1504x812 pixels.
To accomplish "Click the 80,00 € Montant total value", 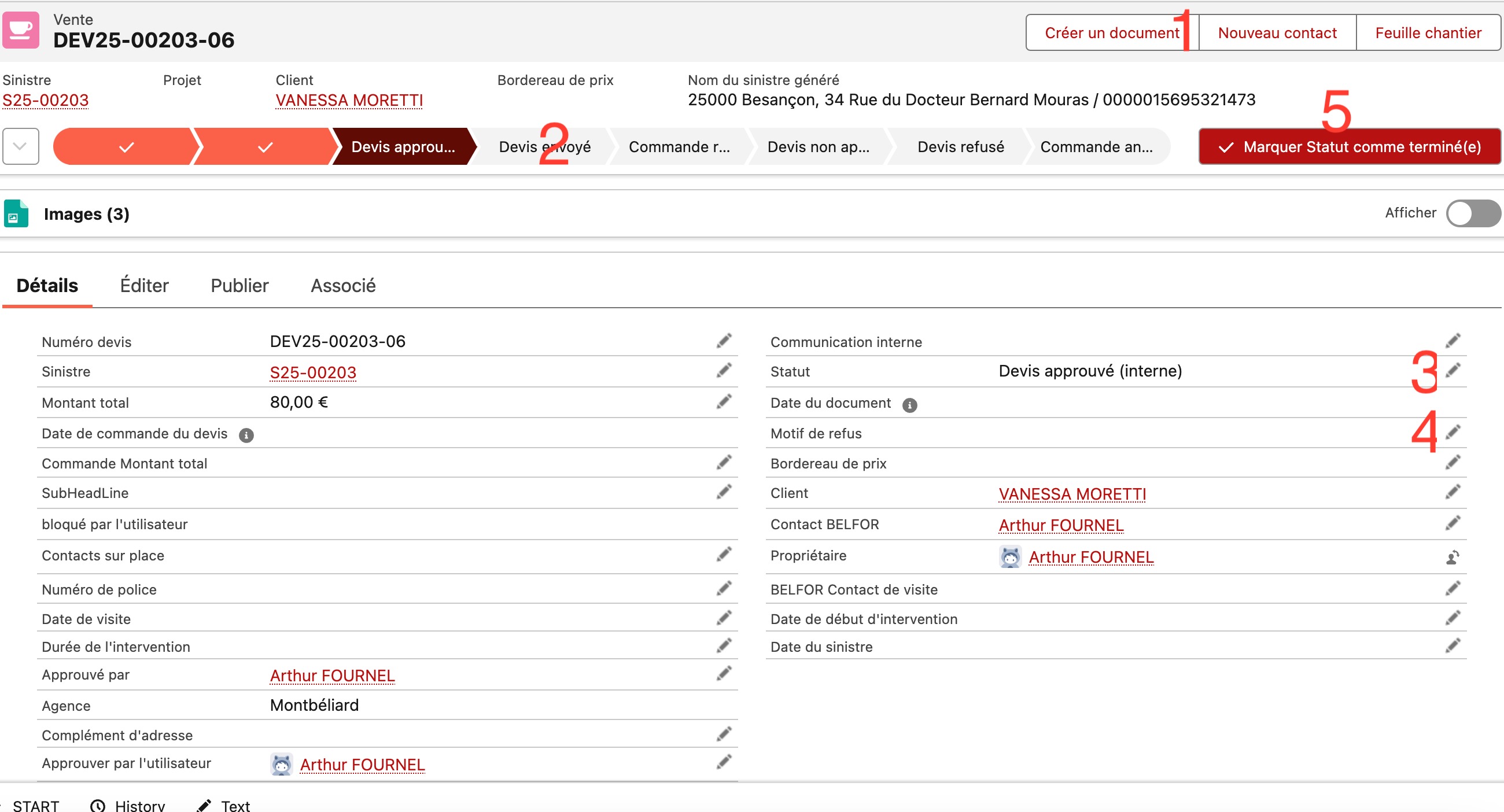I will click(299, 401).
